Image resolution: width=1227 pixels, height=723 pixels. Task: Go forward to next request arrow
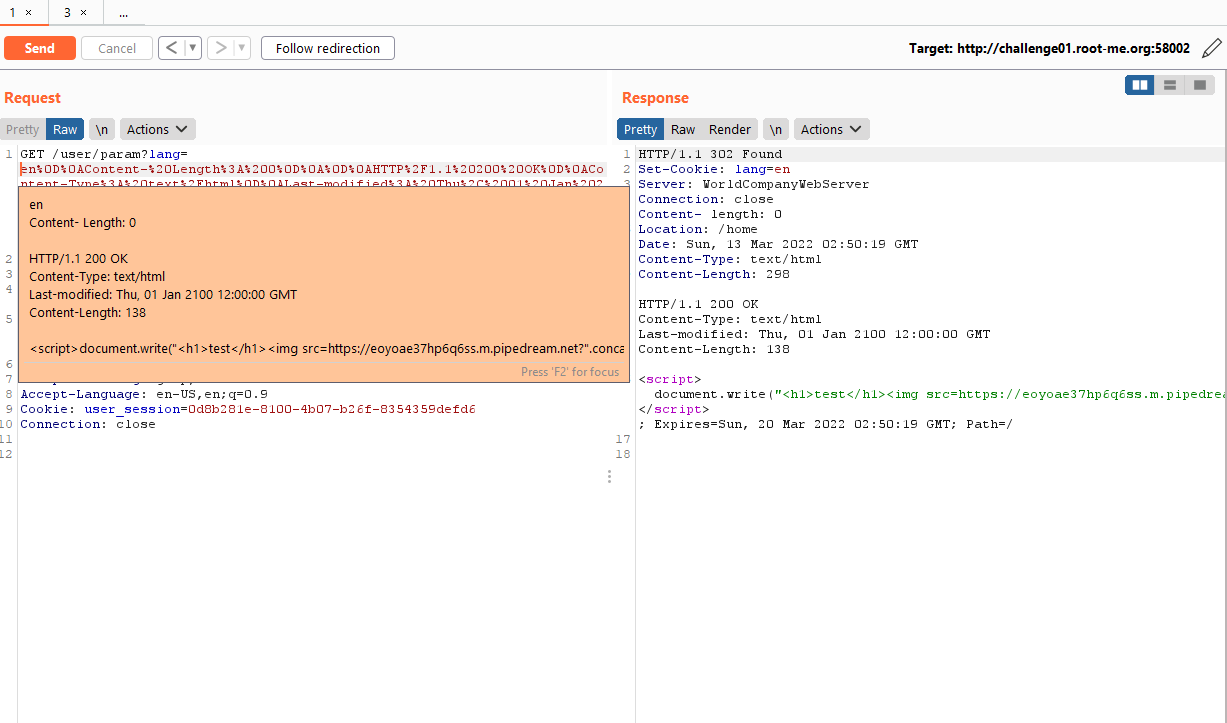pos(220,48)
